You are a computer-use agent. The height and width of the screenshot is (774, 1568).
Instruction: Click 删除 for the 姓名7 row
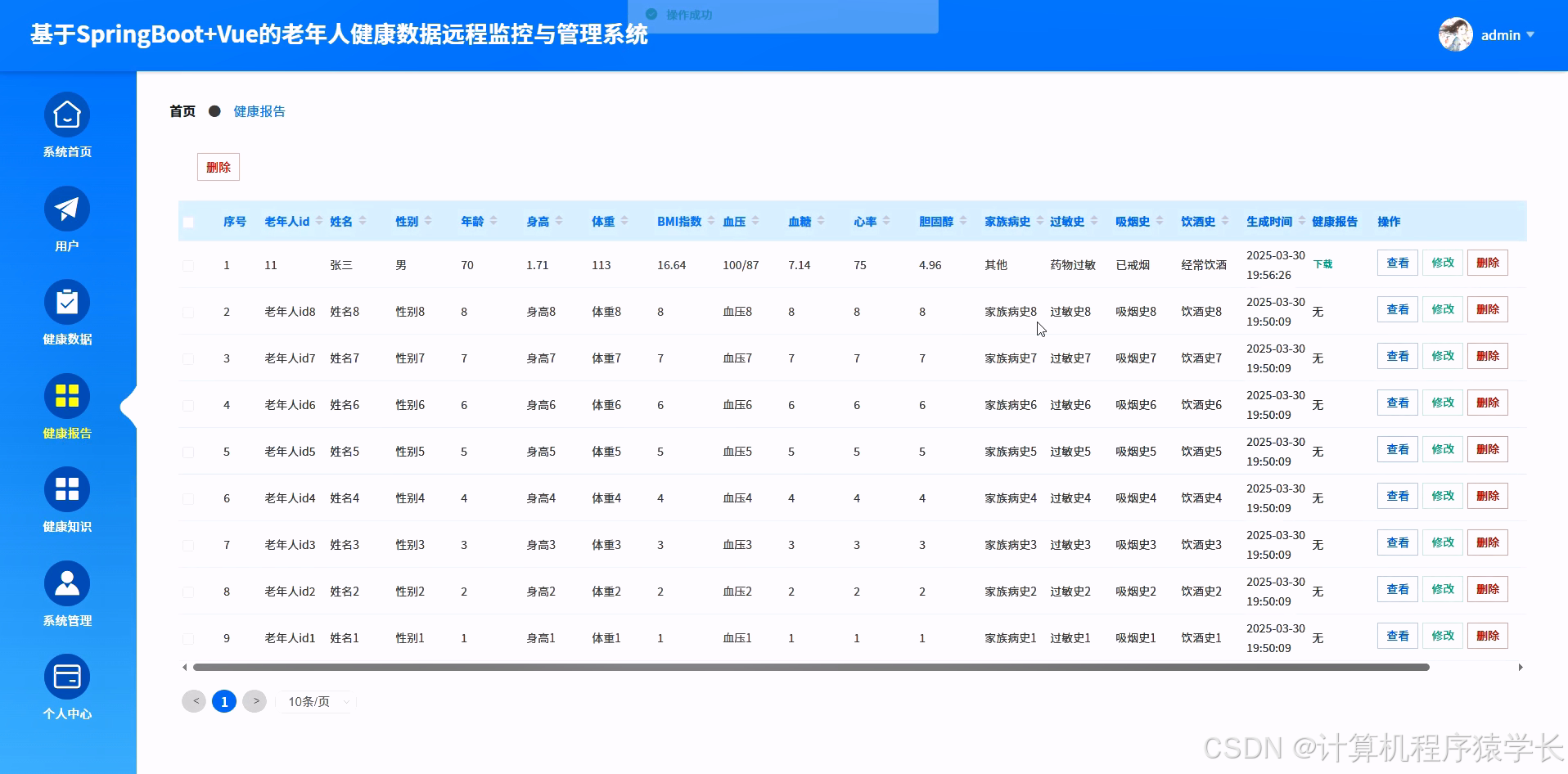point(1488,356)
